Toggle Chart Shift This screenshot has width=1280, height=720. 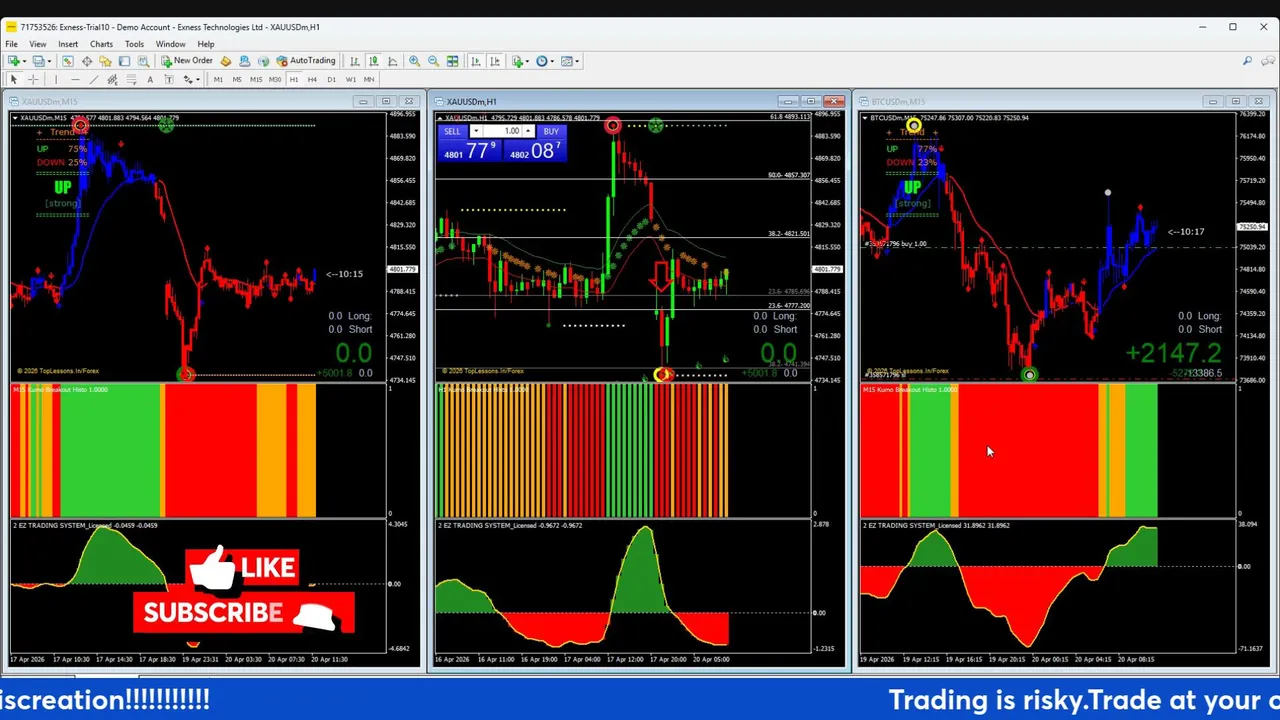coord(495,61)
